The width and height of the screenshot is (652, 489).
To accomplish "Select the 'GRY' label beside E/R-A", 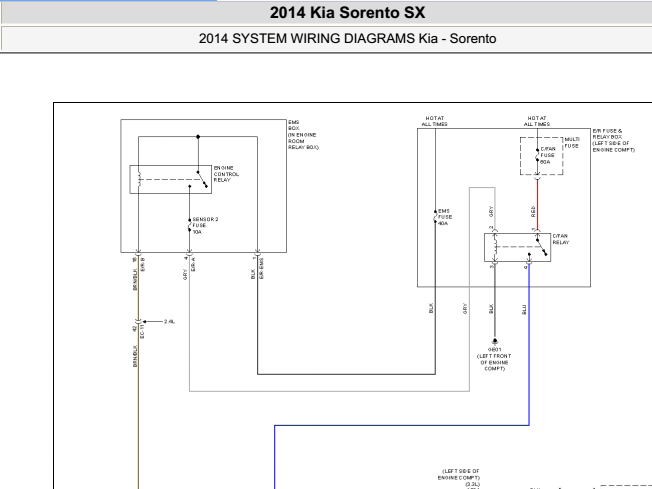I will [x=185, y=275].
